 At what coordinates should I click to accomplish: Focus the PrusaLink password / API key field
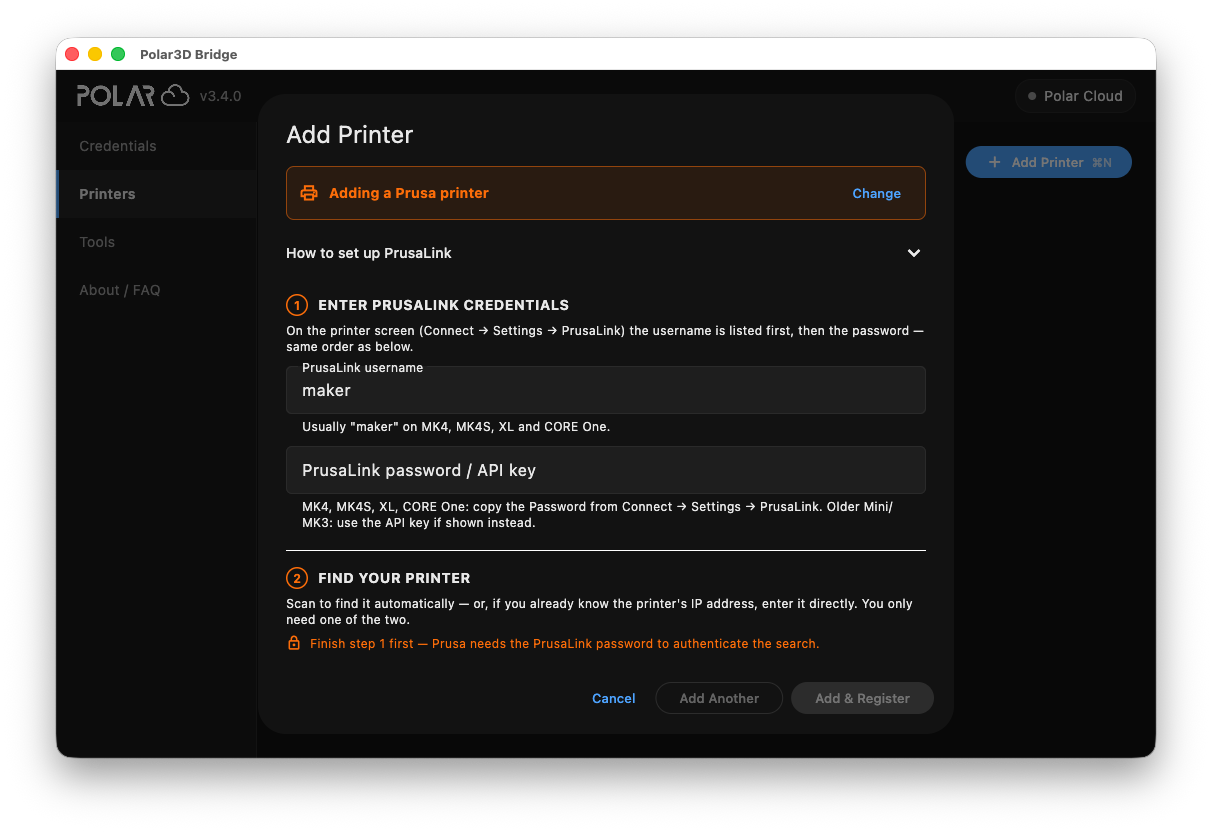605,470
